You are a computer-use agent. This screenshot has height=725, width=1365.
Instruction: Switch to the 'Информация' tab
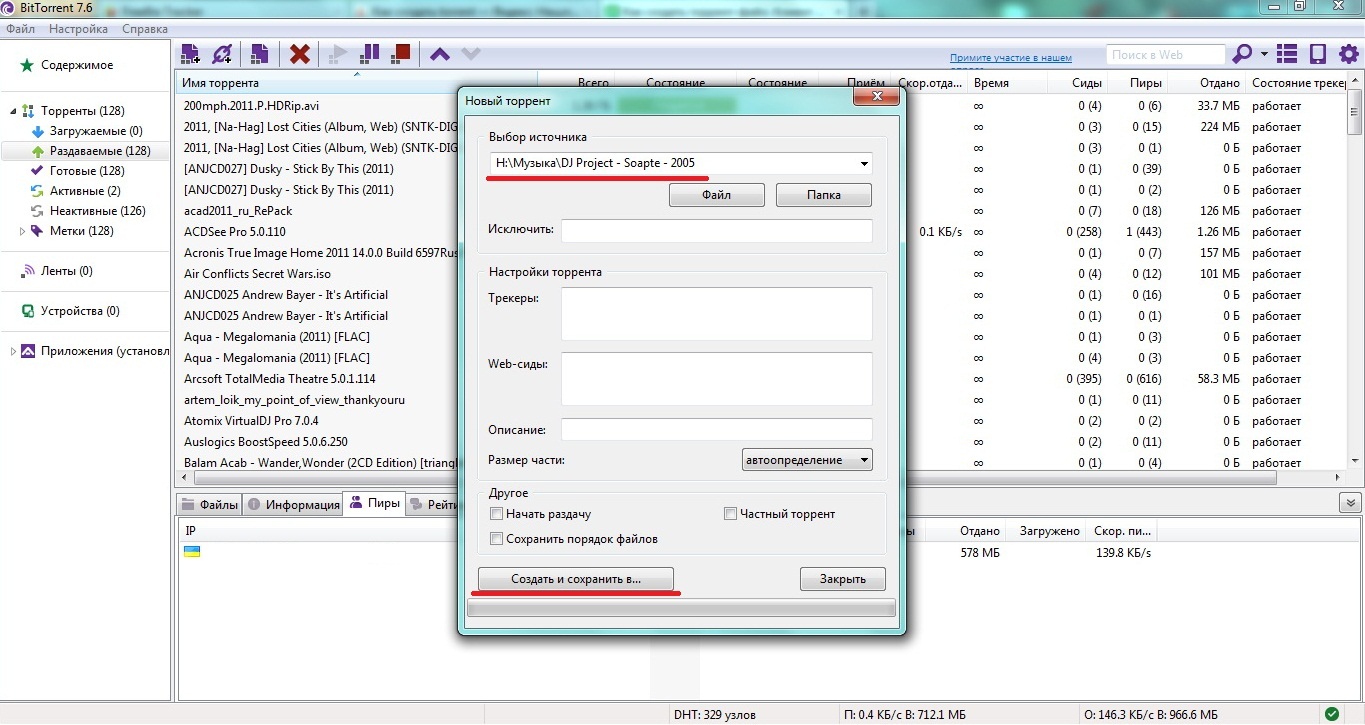[295, 505]
